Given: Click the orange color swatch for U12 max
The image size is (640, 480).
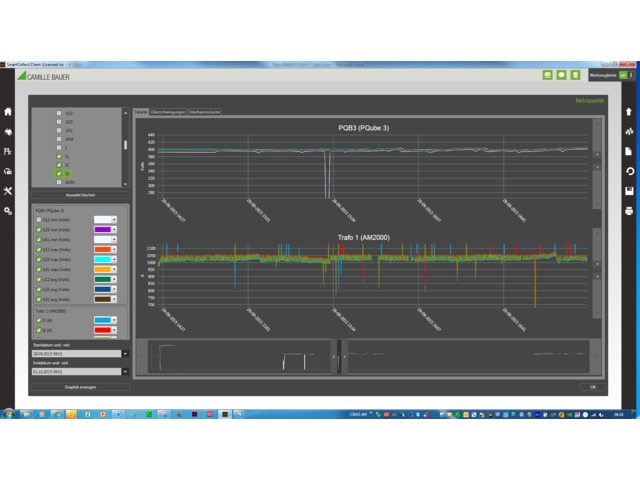Looking at the screenshot, I should coord(102,250).
